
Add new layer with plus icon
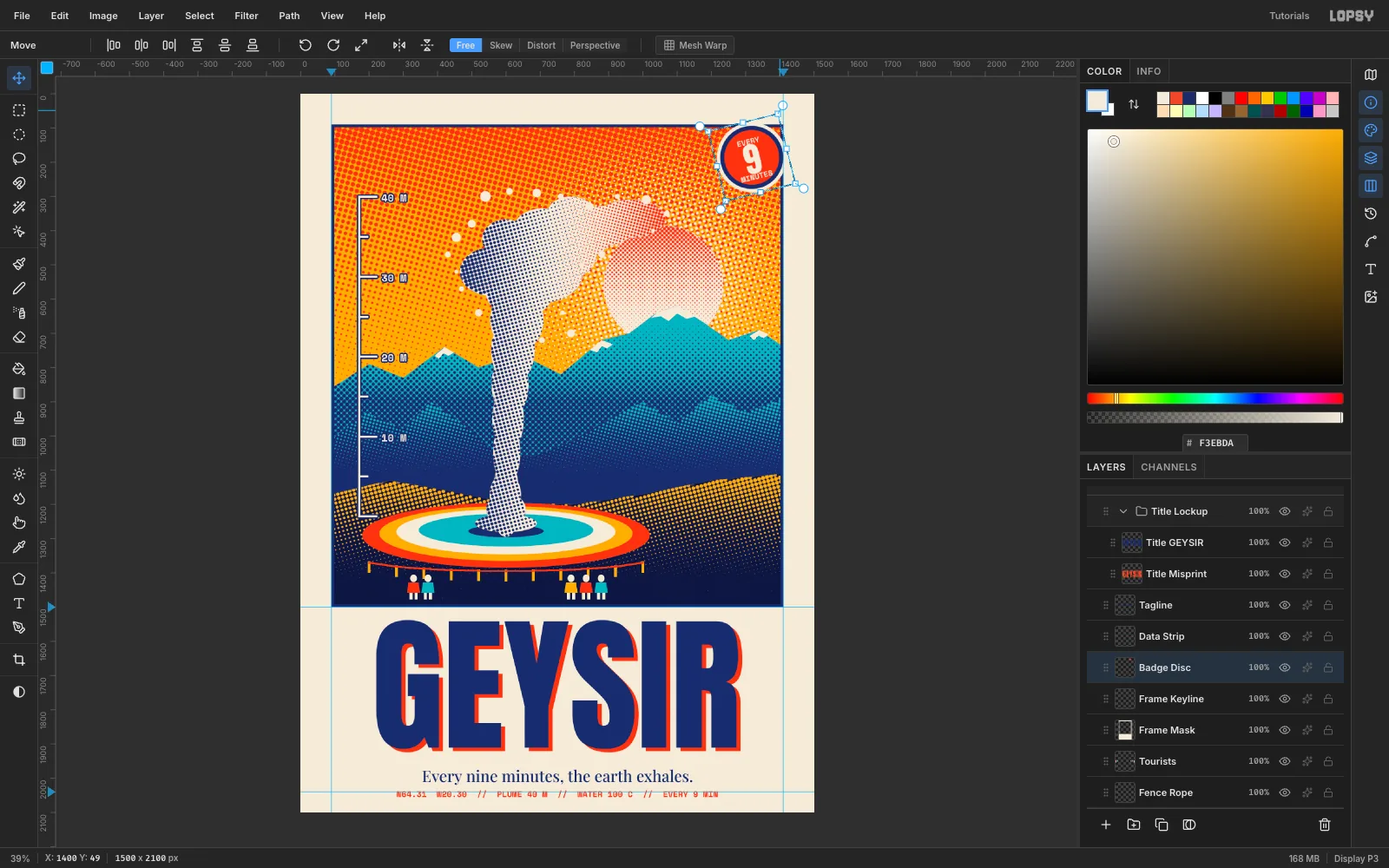(x=1106, y=825)
